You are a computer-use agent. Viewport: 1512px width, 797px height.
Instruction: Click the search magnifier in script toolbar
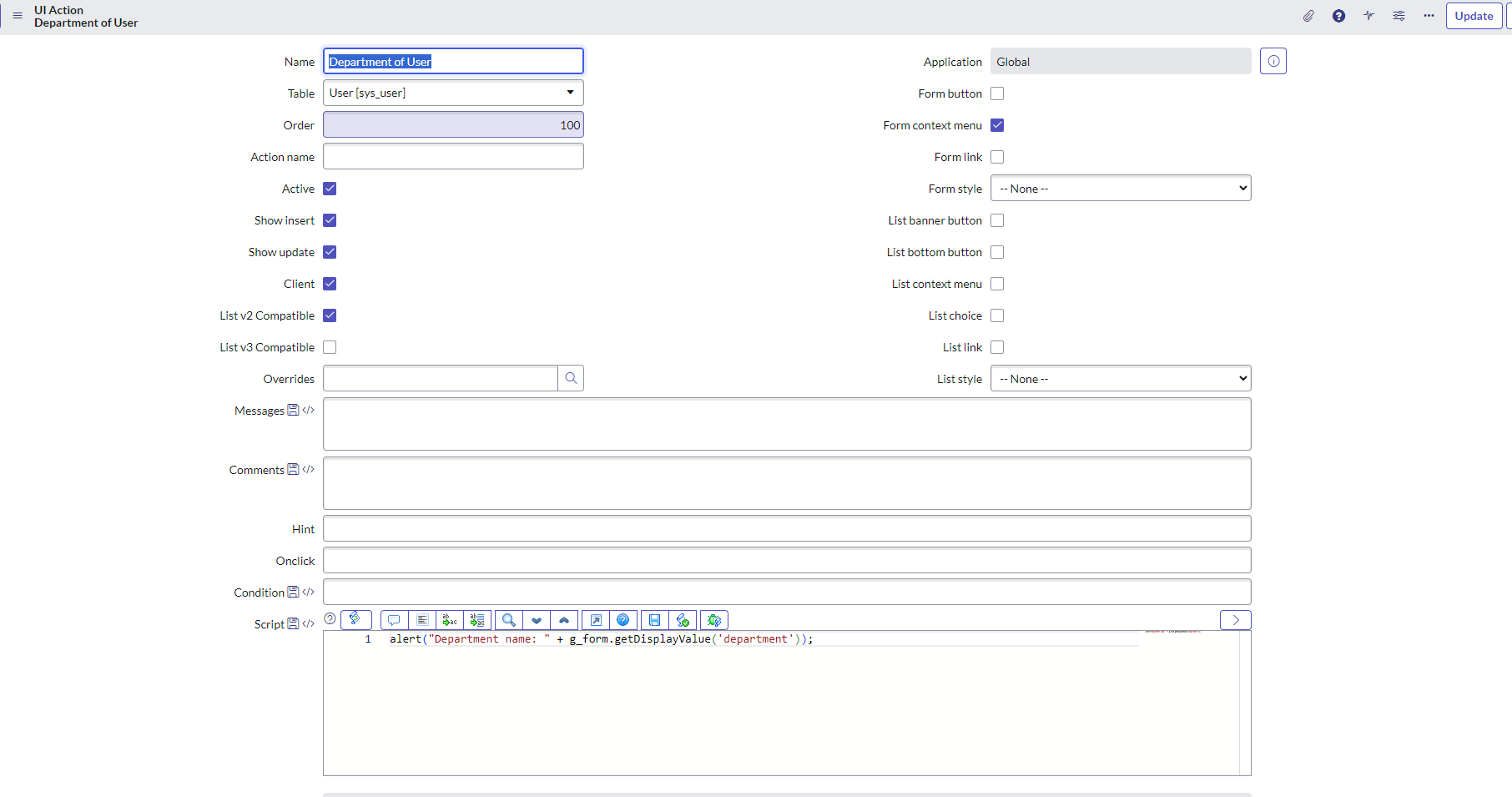tap(508, 620)
